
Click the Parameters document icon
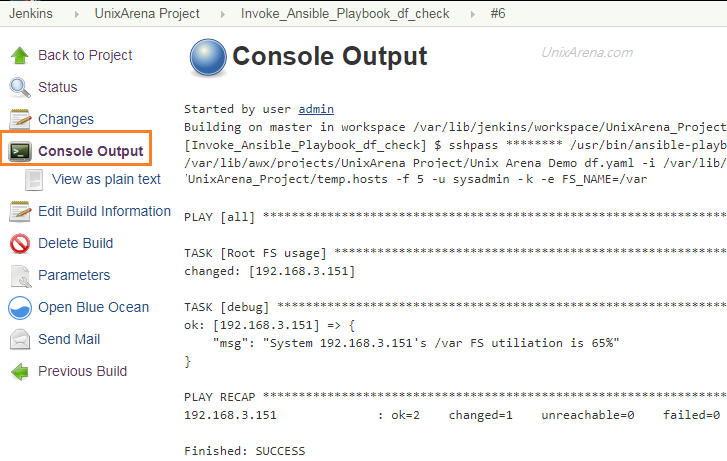coord(20,276)
